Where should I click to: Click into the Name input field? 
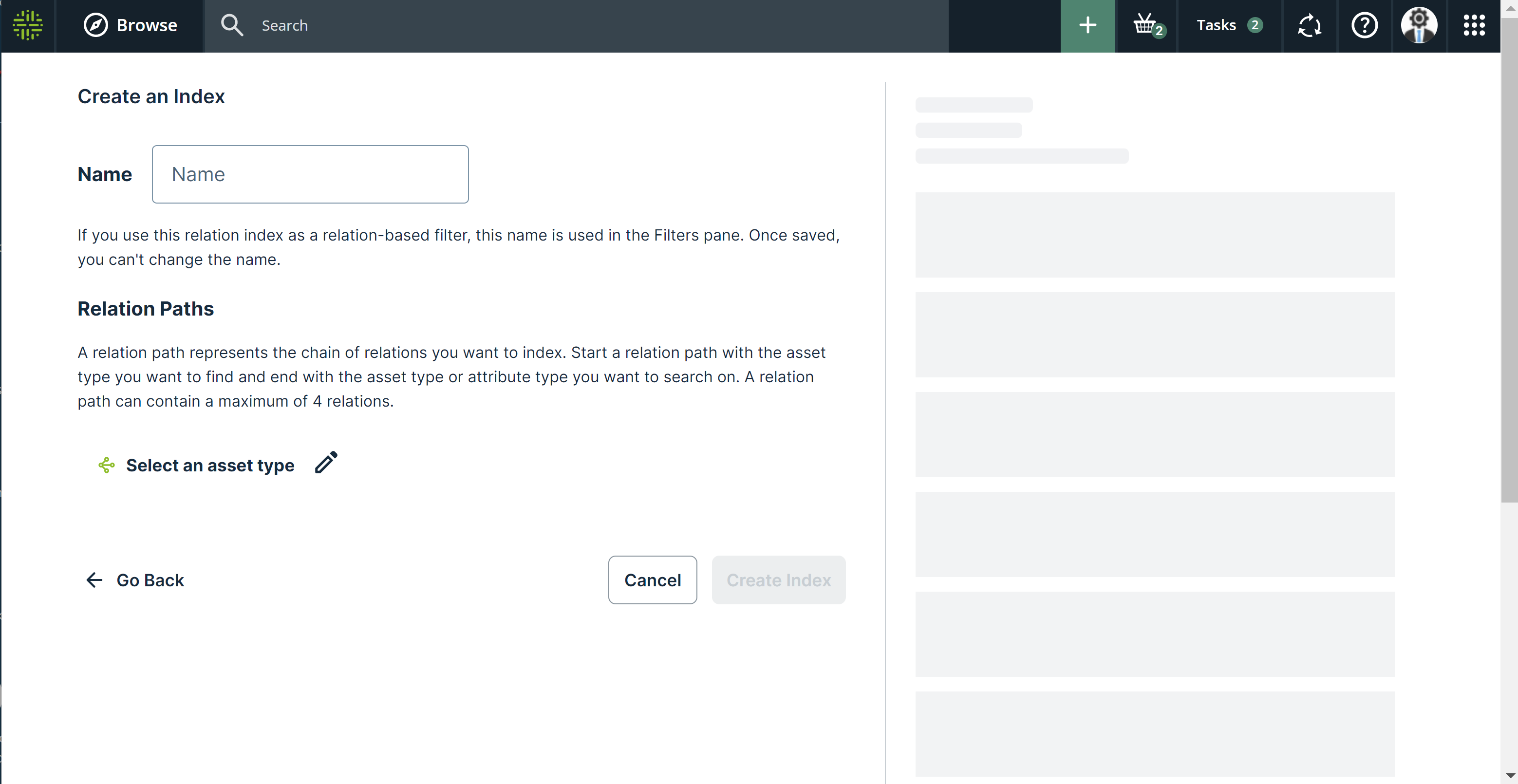(x=310, y=174)
